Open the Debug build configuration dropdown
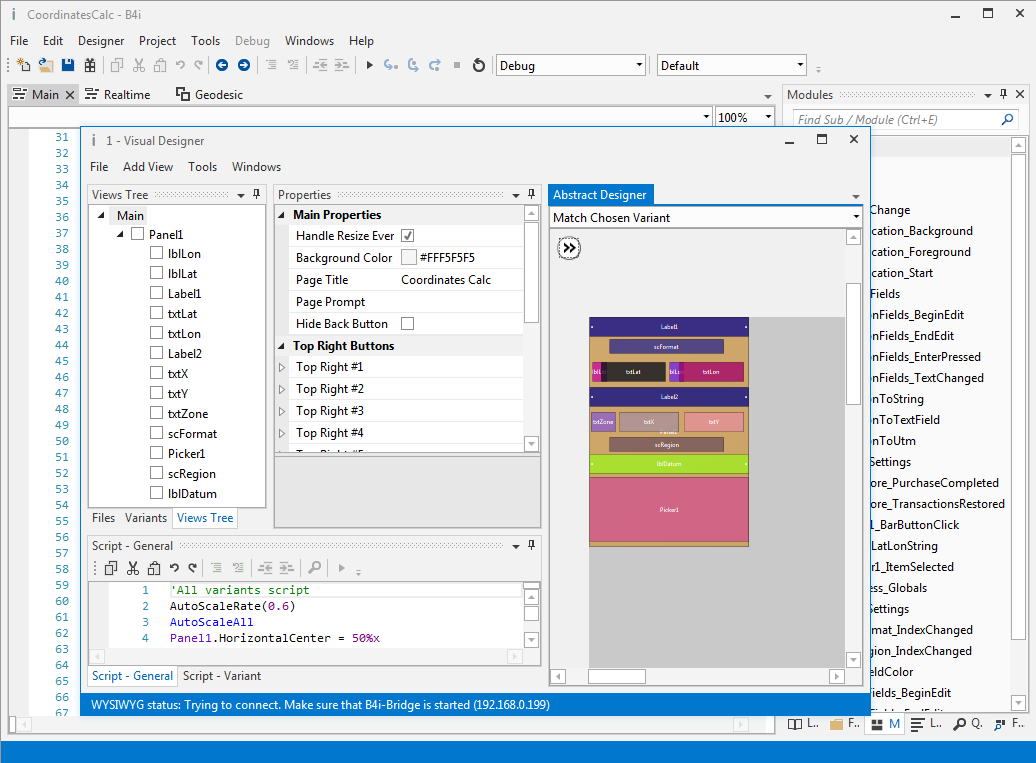 (570, 65)
